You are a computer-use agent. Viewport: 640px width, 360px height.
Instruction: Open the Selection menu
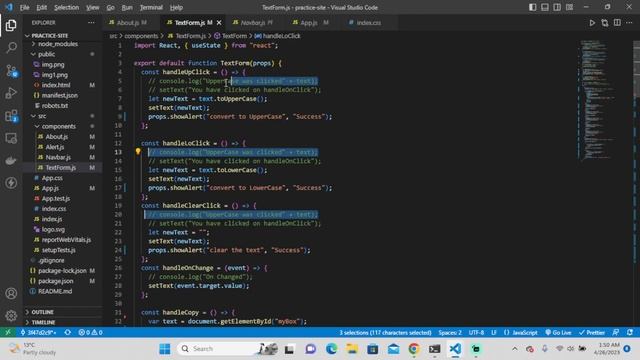[67, 7]
